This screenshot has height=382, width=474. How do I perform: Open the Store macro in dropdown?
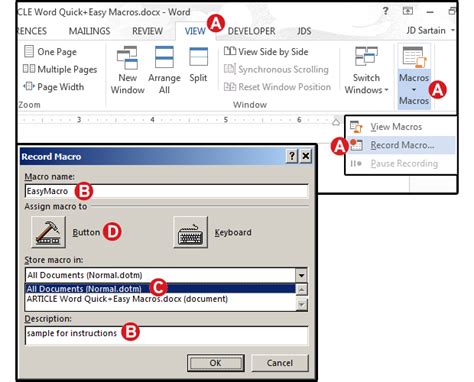click(301, 275)
